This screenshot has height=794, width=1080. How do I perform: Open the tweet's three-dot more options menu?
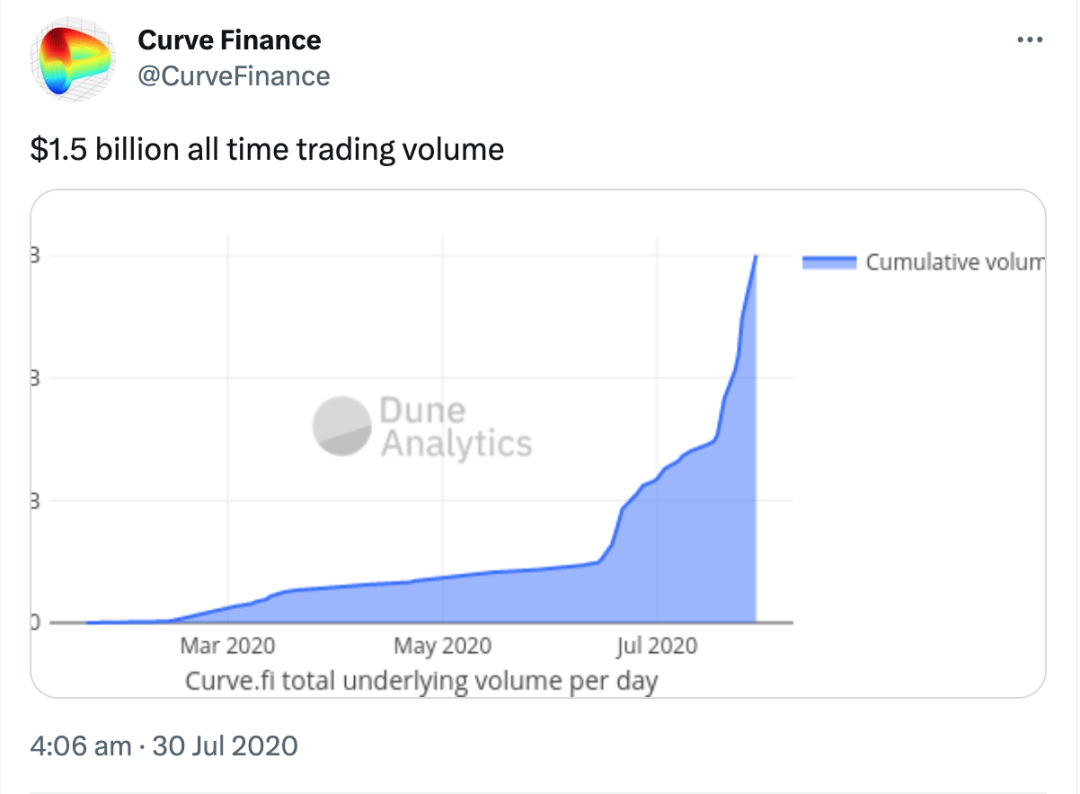(1029, 41)
